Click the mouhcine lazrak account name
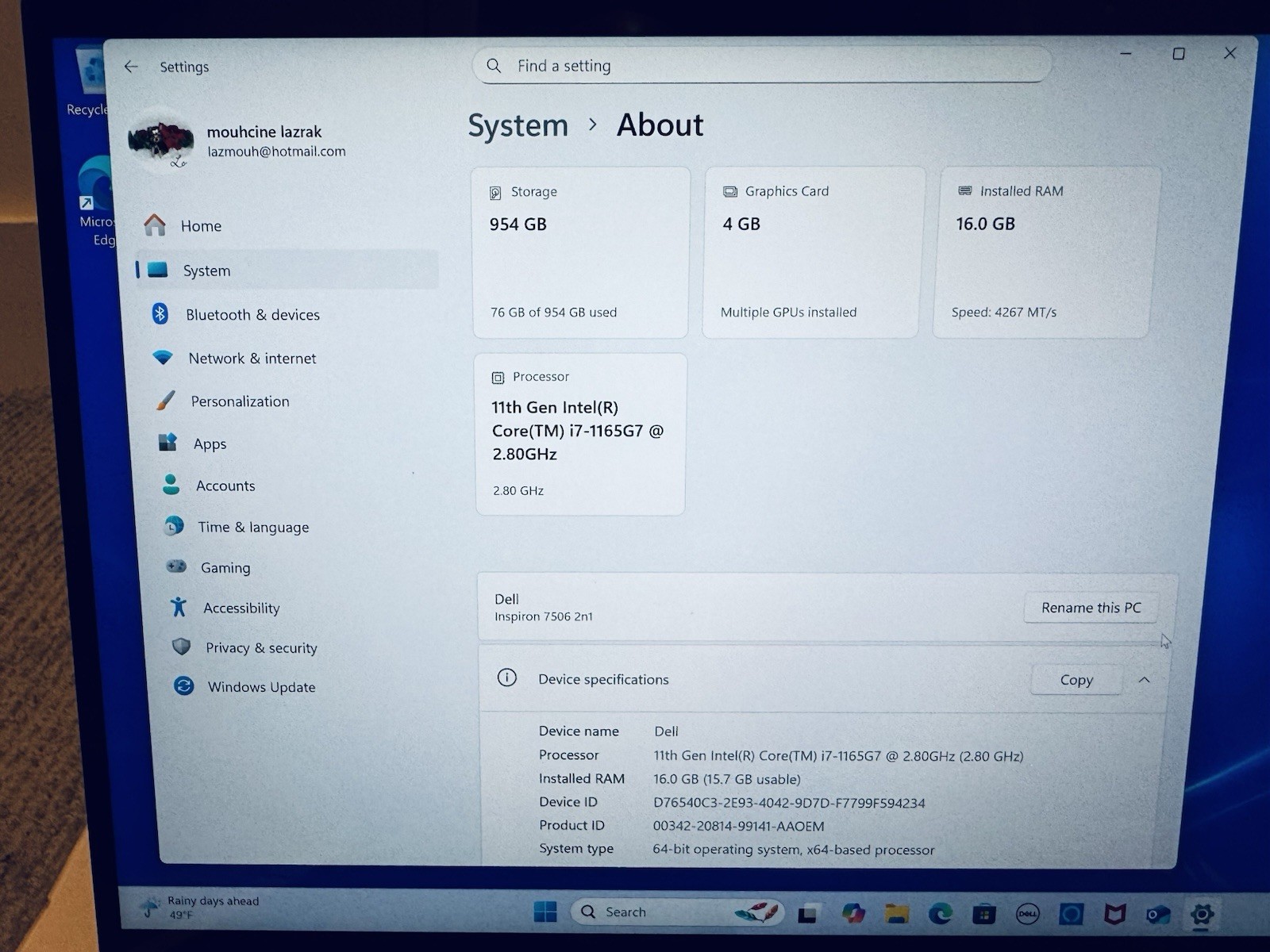The image size is (1270, 952). coord(264,132)
